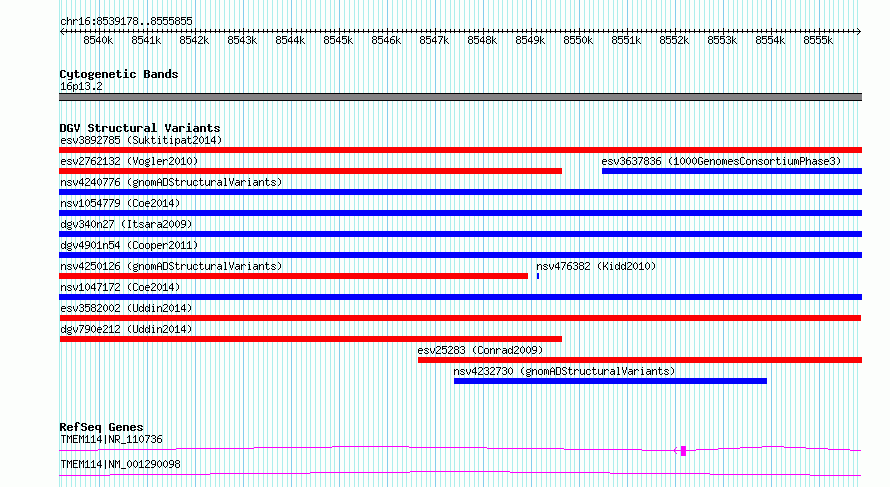890x487 pixels.
Task: Click the esv3582002 (Uddin2014) red bar
Action: click(460, 318)
